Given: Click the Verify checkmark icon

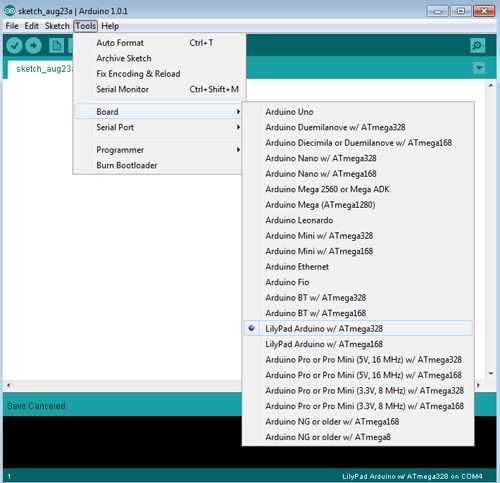Looking at the screenshot, I should (x=14, y=46).
